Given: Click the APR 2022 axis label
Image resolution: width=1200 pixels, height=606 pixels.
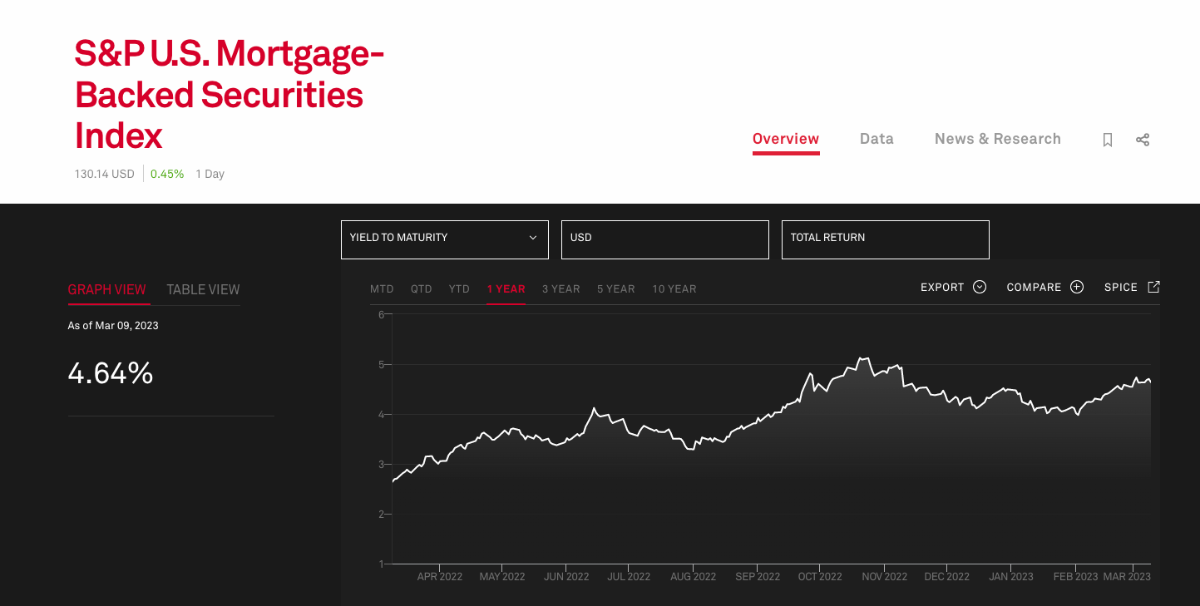Looking at the screenshot, I should (442, 577).
